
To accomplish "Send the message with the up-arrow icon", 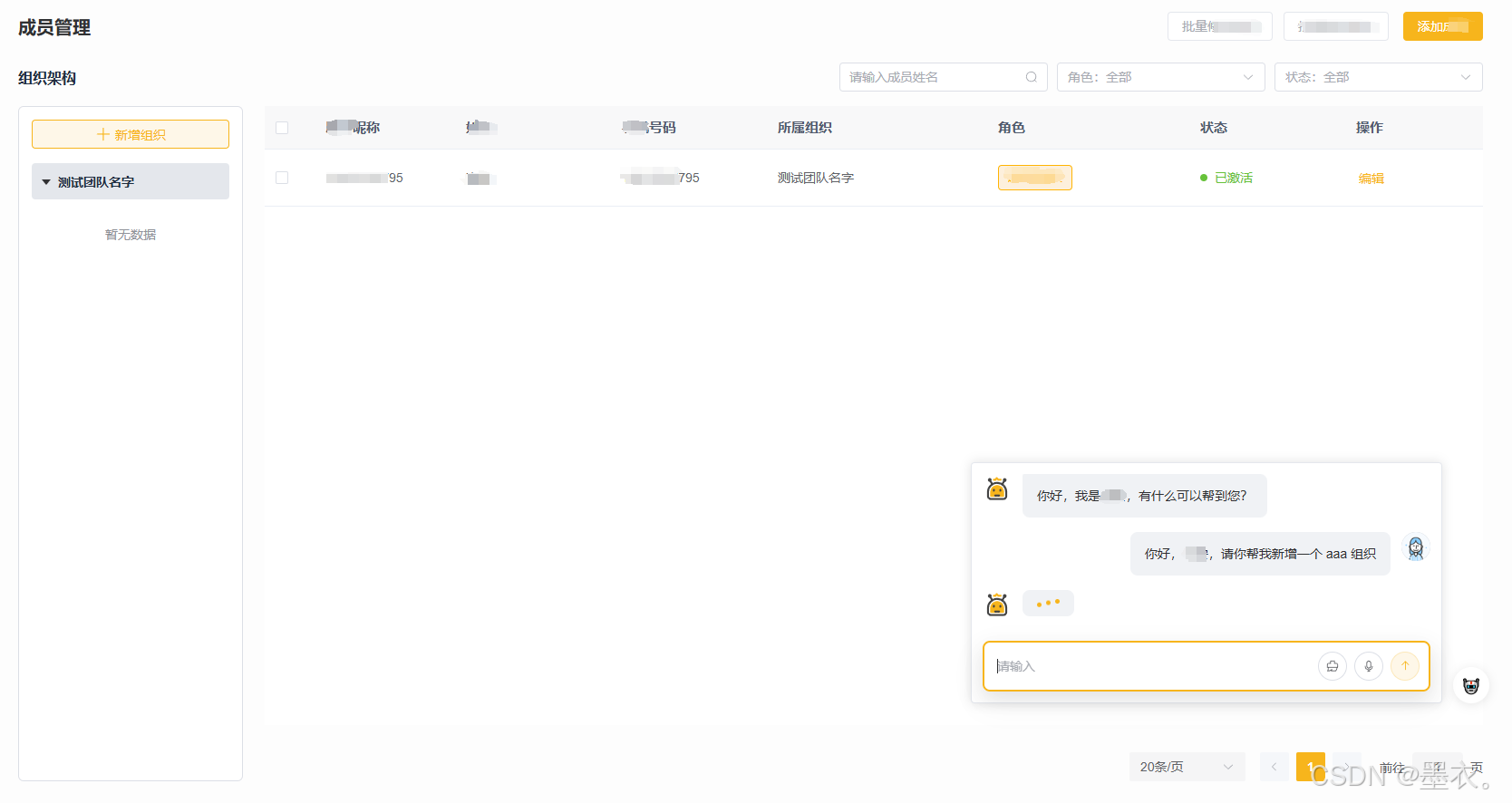I will 1405,666.
